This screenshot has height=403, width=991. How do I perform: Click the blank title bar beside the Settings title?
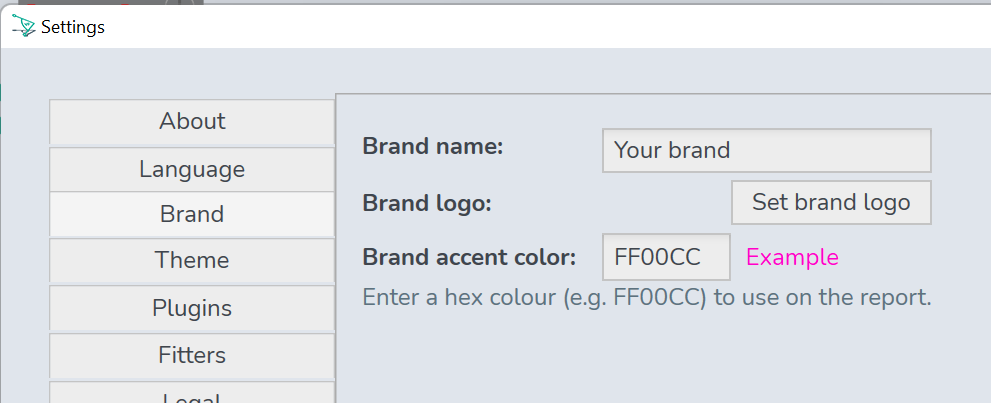(544, 27)
